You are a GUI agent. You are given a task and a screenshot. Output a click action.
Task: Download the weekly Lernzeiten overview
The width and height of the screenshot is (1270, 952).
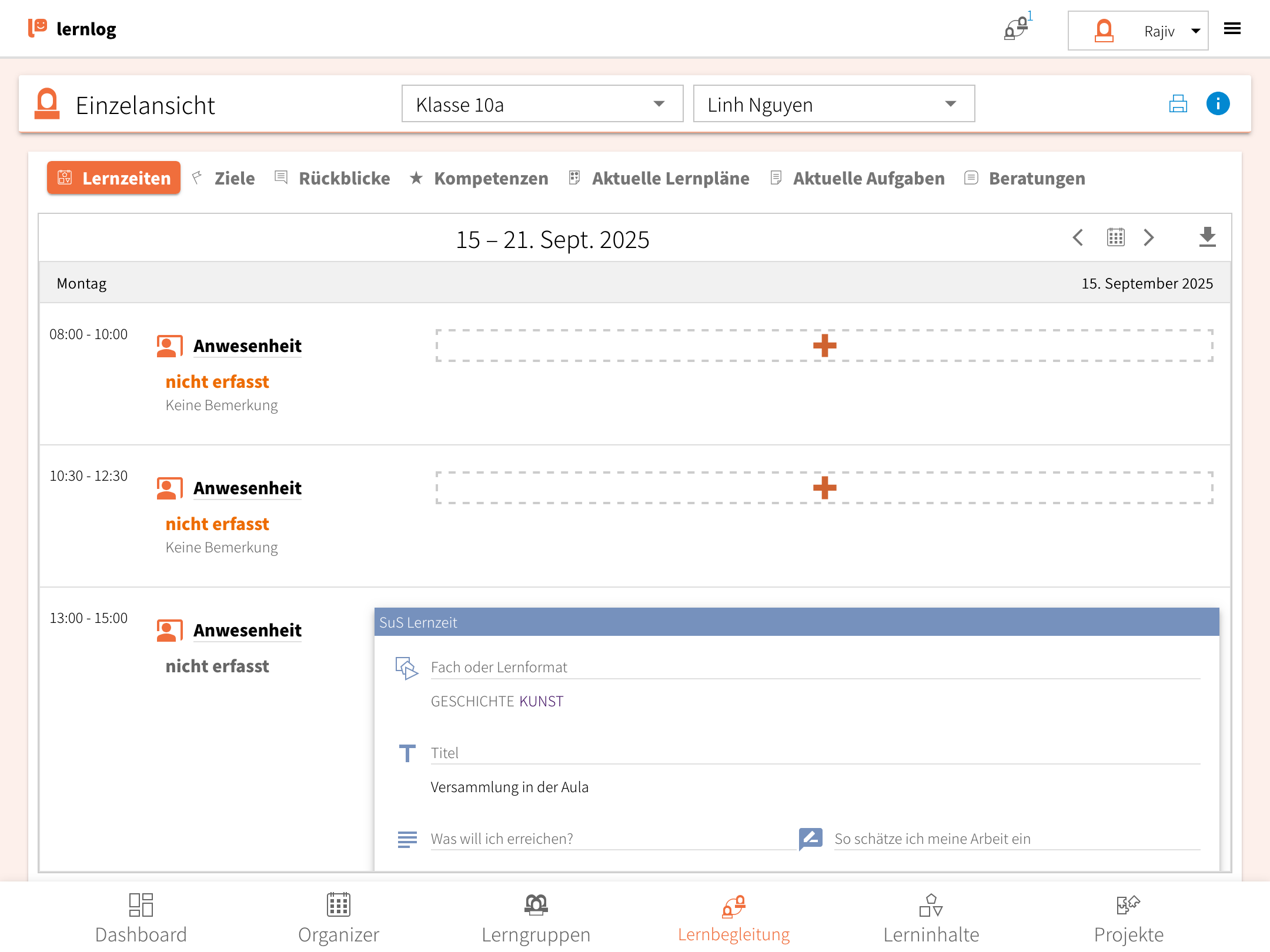pyautogui.click(x=1207, y=237)
